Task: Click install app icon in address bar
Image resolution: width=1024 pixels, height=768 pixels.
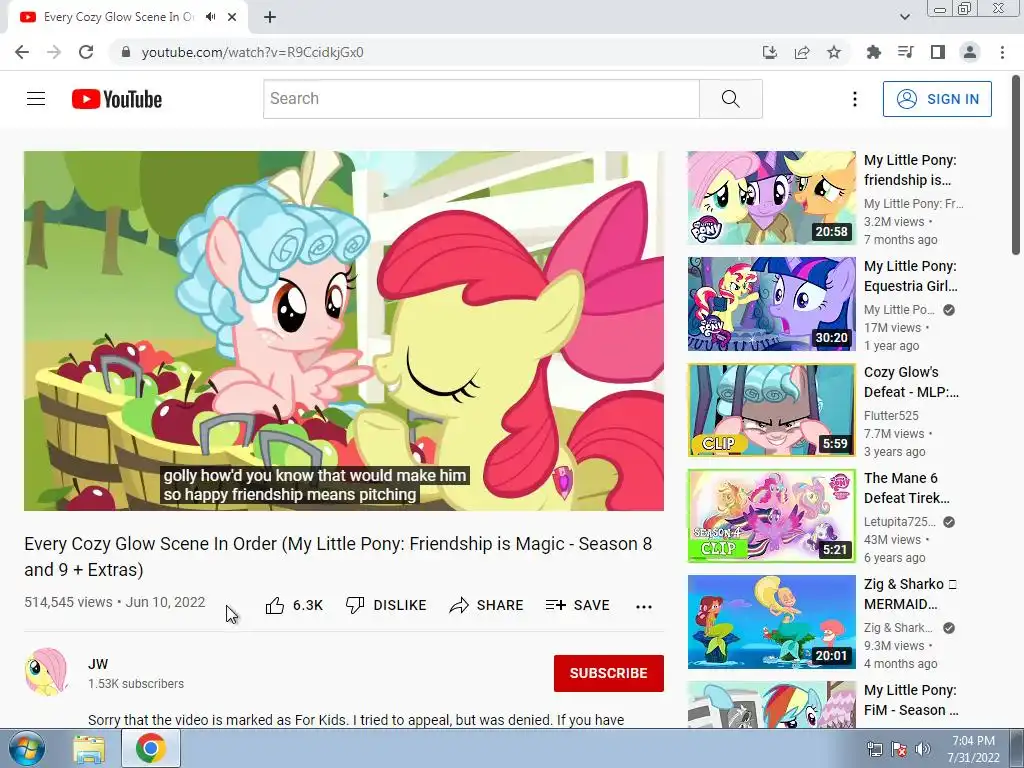Action: click(x=770, y=52)
